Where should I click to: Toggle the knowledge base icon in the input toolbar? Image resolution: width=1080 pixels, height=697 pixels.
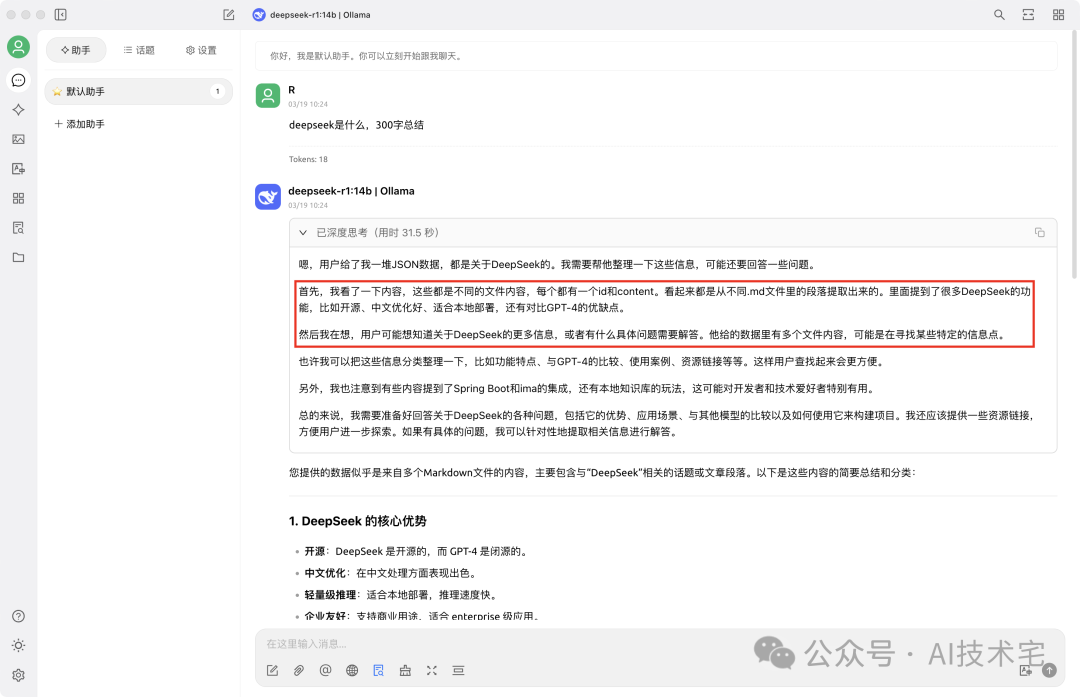[378, 670]
